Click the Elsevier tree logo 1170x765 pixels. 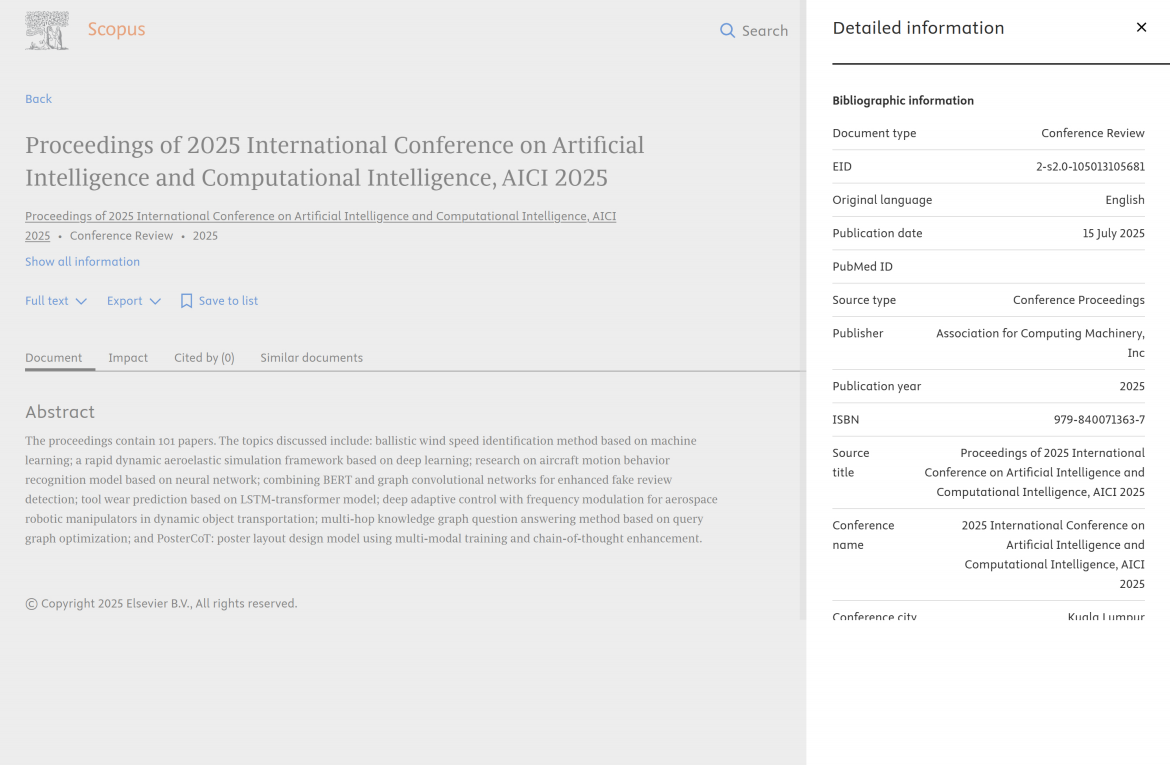click(47, 30)
